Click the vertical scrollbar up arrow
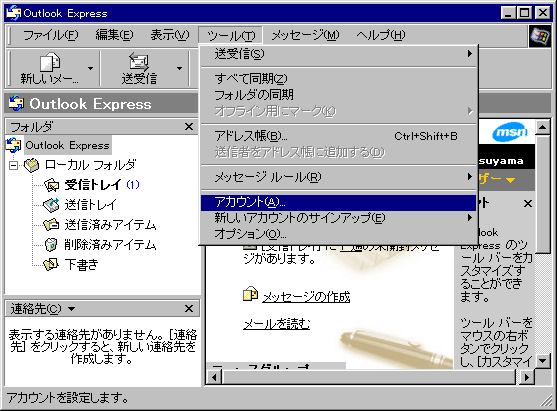Screen dimensions: 557x411 coord(543,127)
